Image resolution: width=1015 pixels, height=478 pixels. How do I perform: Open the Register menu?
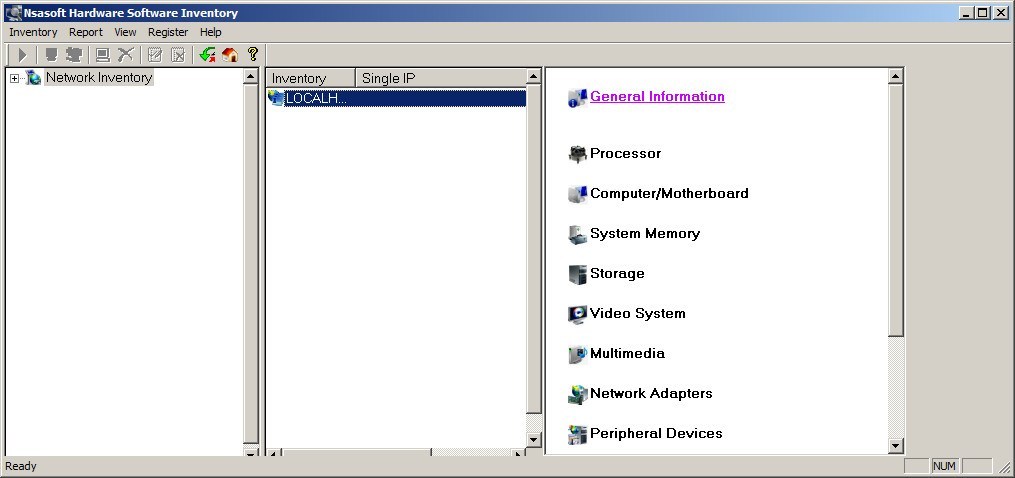point(168,32)
